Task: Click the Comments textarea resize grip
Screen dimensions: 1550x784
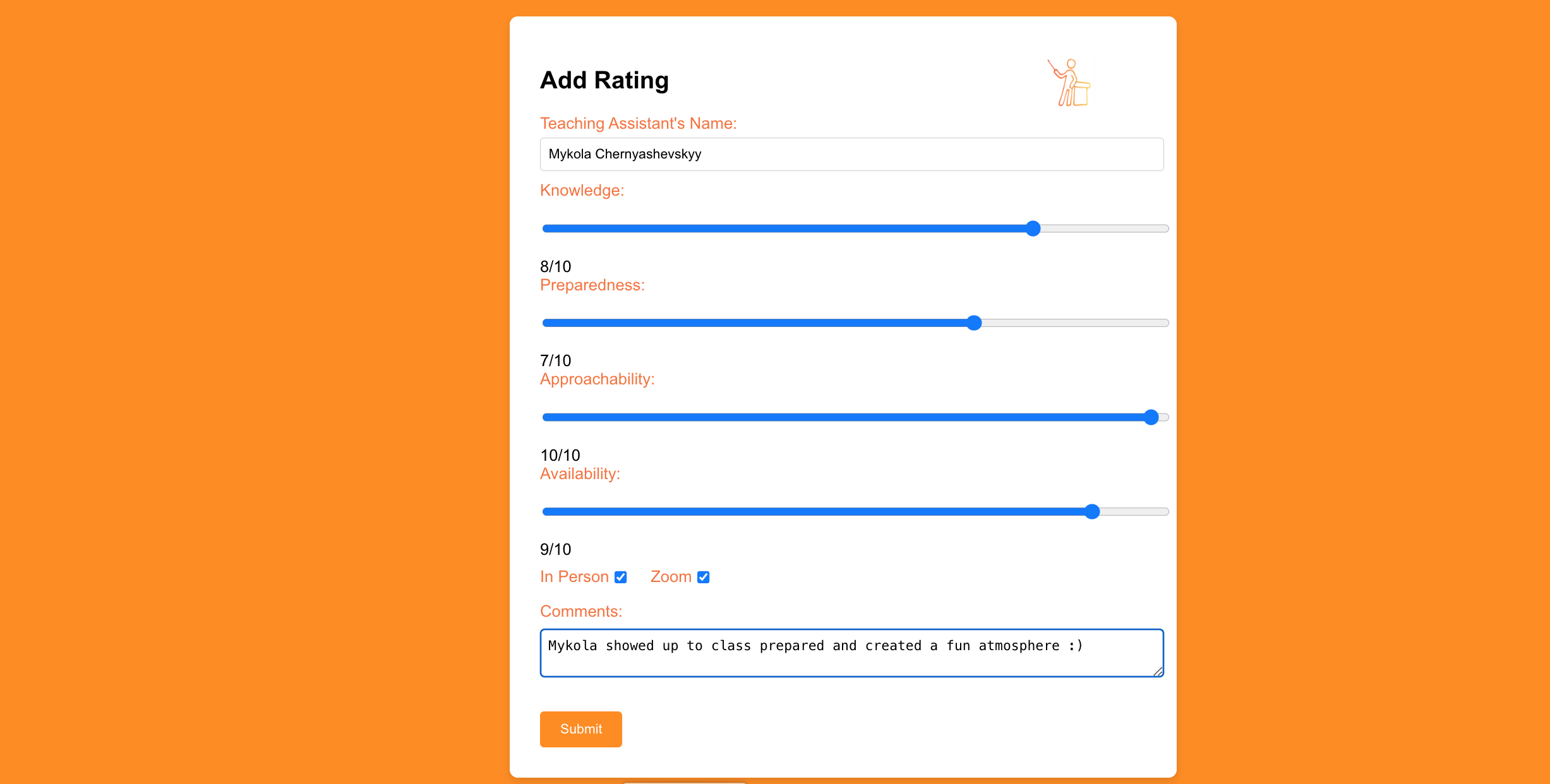Action: click(1158, 672)
